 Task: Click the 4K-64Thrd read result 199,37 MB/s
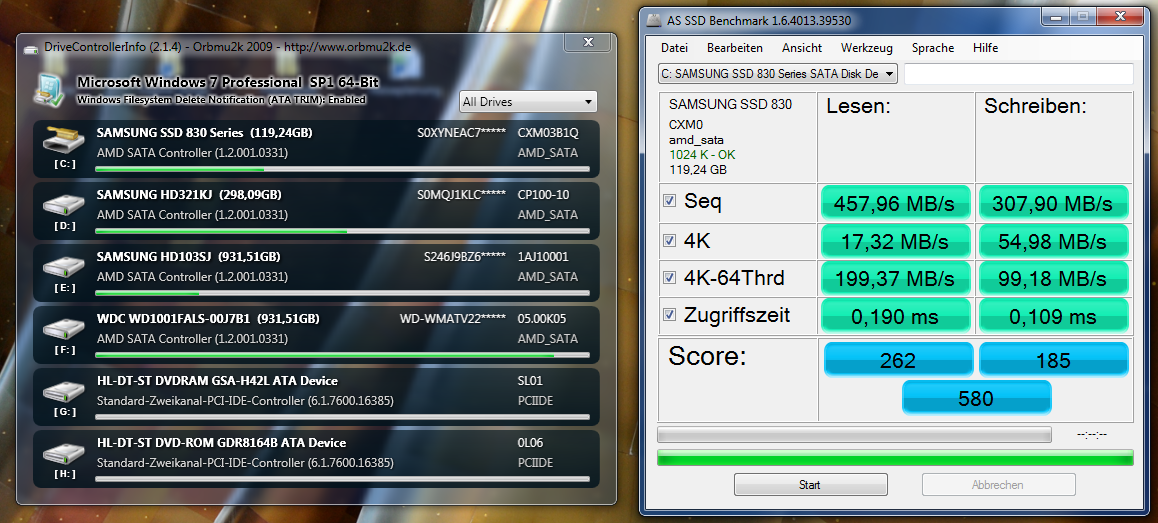tap(897, 278)
